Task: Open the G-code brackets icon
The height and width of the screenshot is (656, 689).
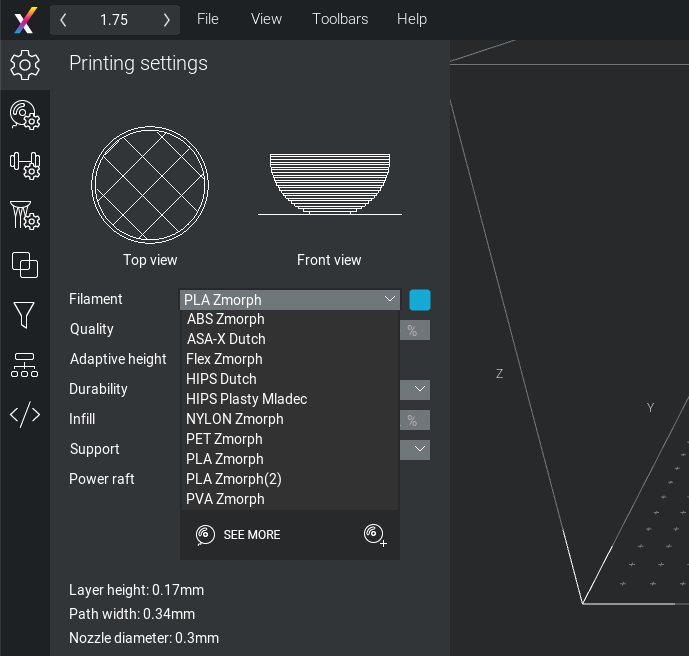Action: tap(25, 414)
